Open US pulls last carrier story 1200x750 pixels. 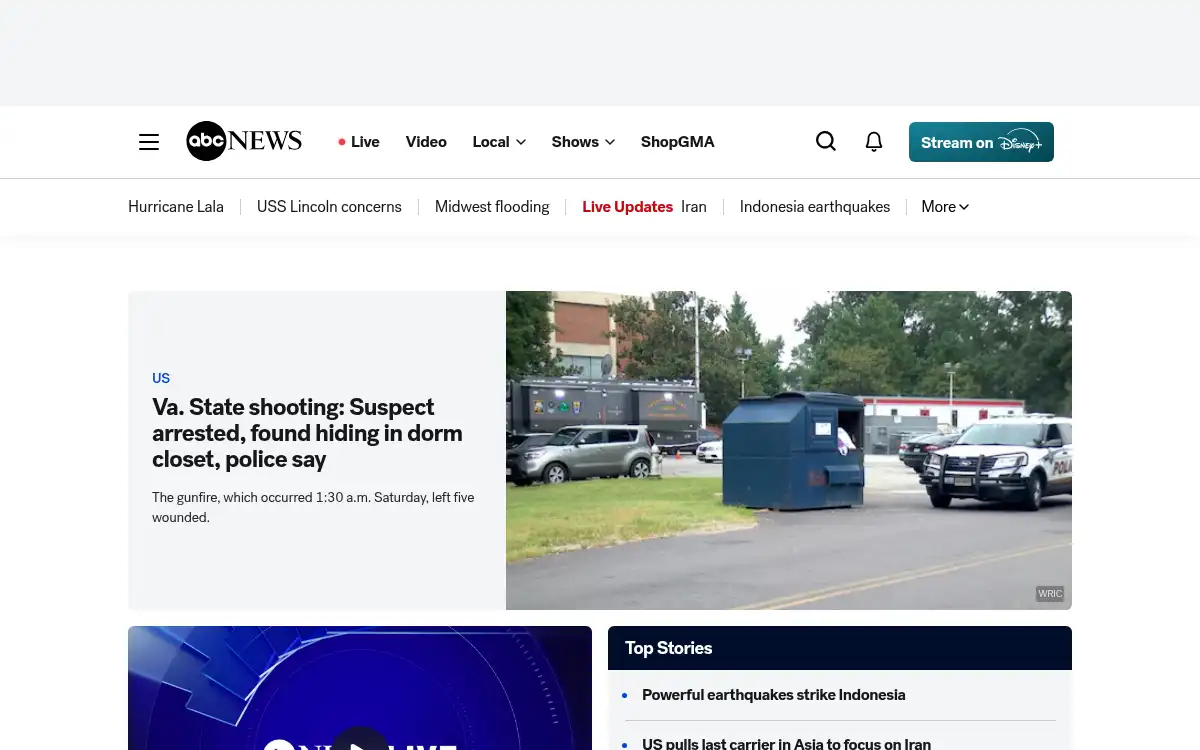coord(786,744)
